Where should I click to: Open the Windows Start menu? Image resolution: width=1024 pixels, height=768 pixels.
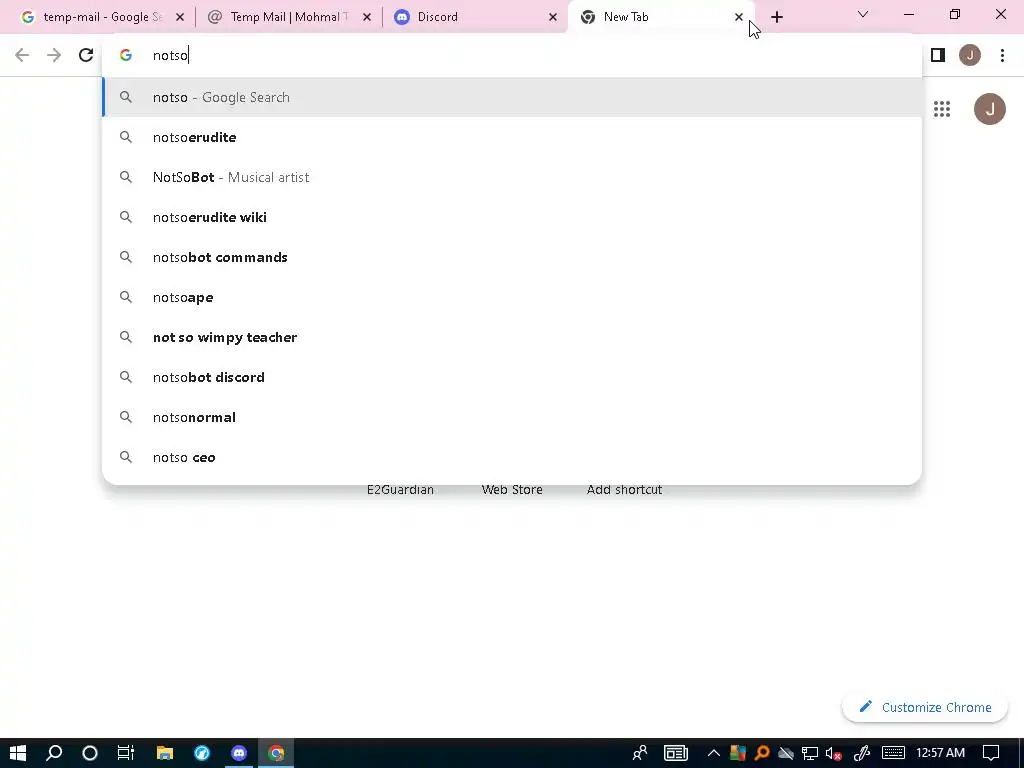tap(18, 753)
